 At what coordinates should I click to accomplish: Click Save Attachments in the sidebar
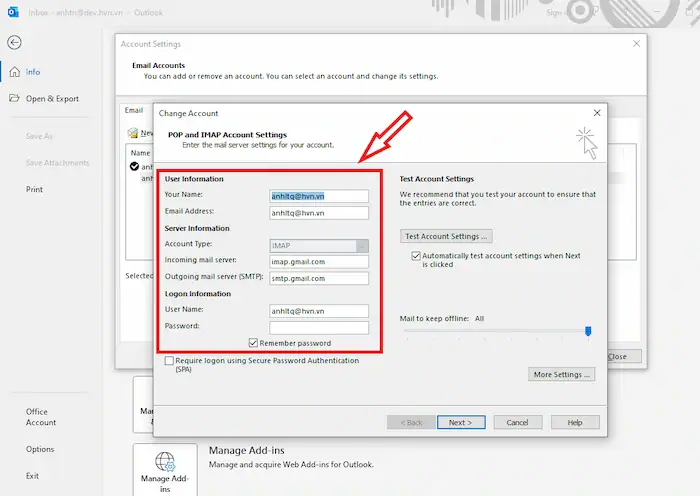click(58, 163)
